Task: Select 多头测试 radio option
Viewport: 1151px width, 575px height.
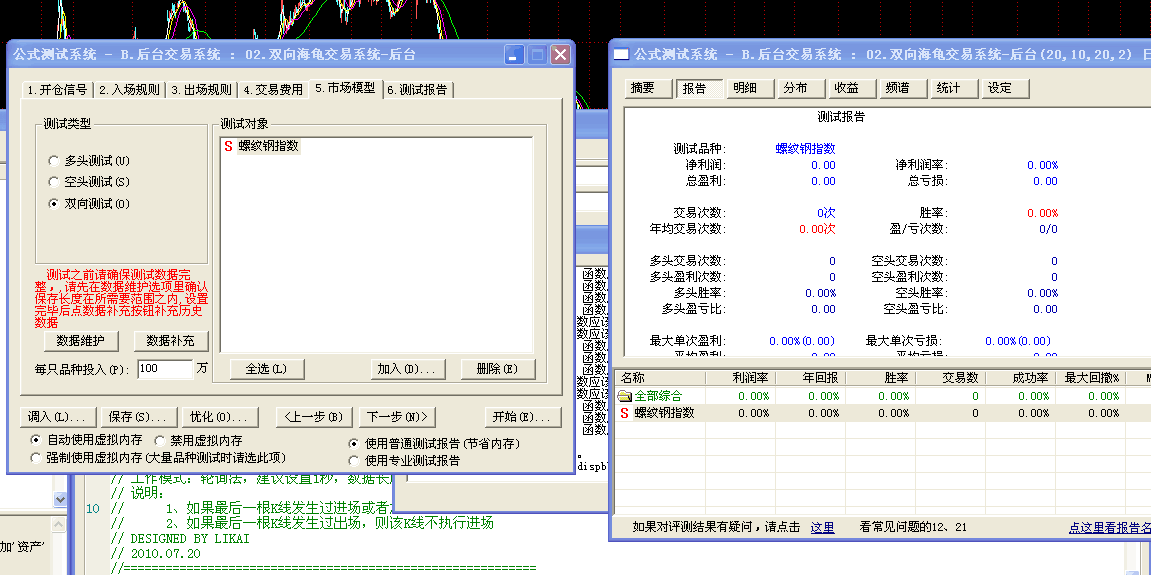Action: click(54, 161)
